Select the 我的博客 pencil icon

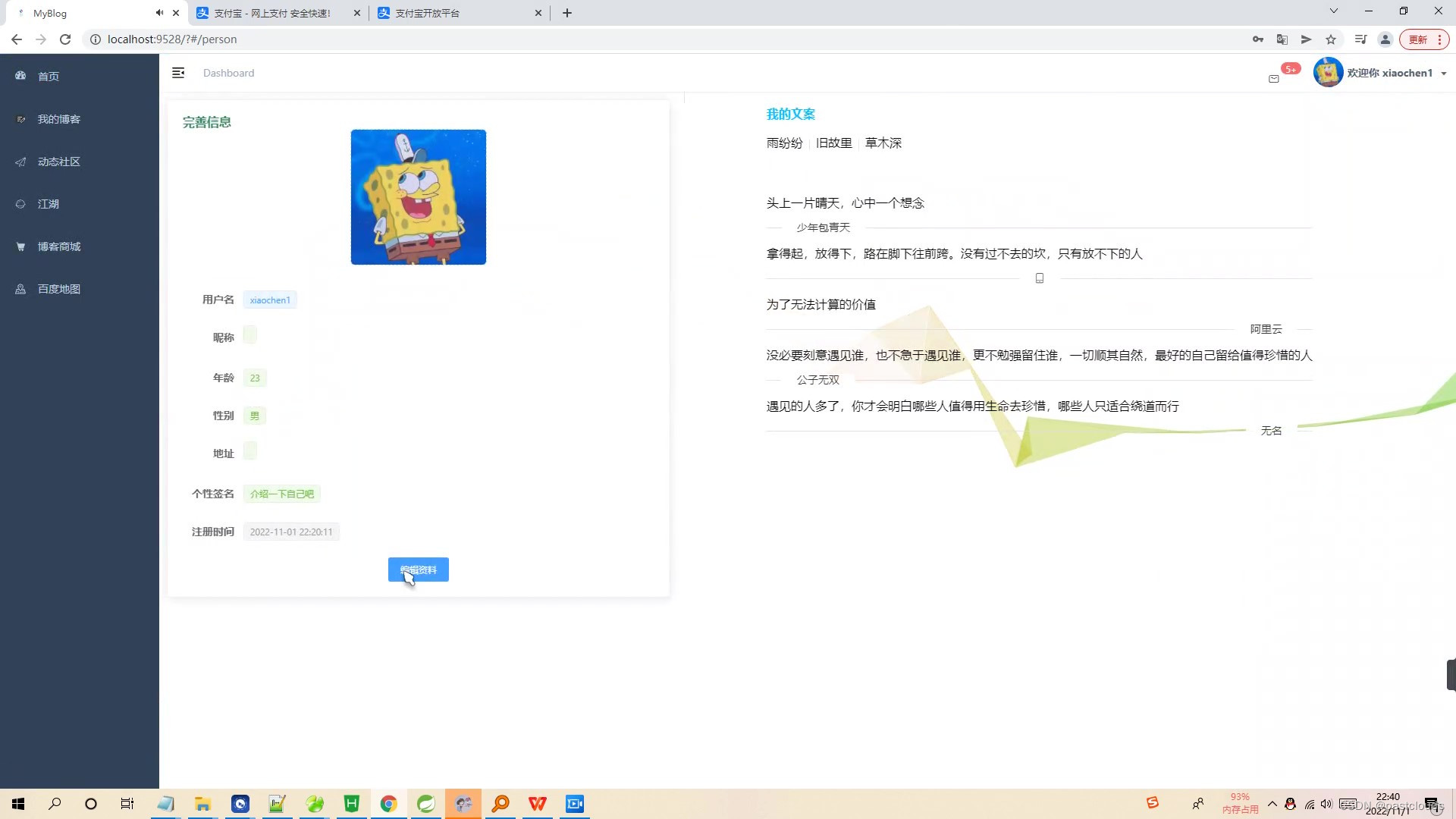coord(19,118)
